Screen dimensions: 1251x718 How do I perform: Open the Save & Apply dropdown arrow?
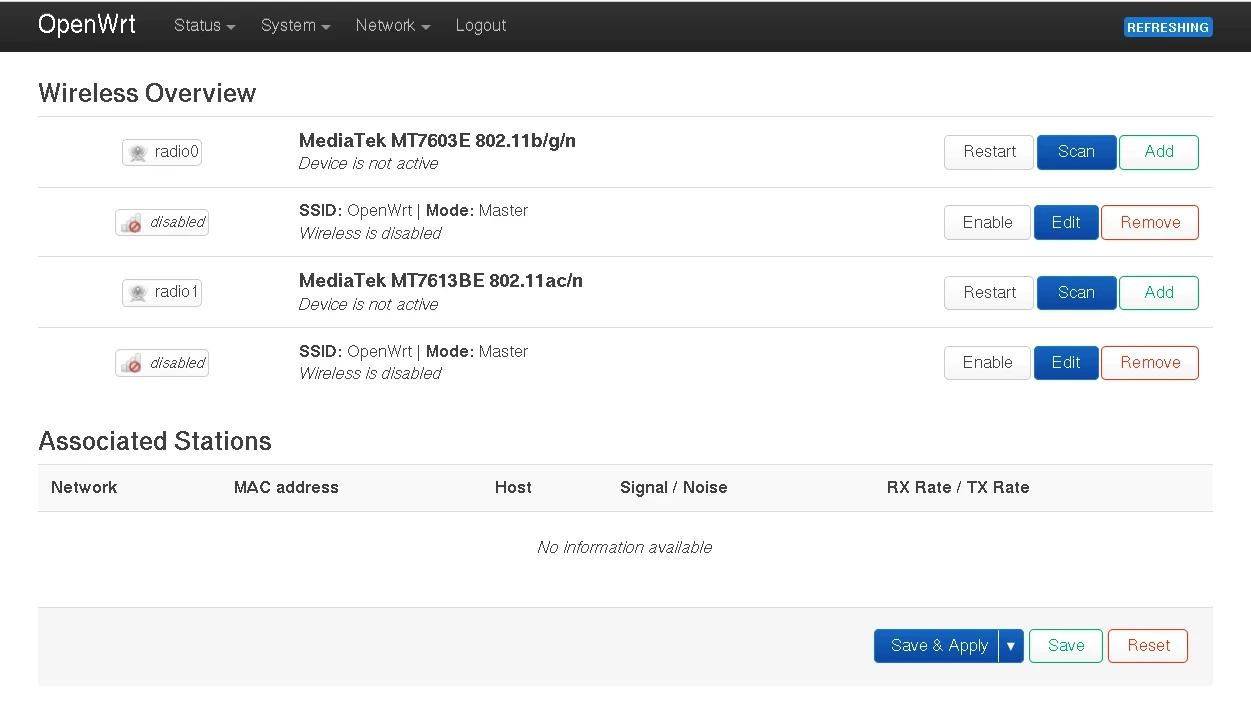pos(1011,646)
